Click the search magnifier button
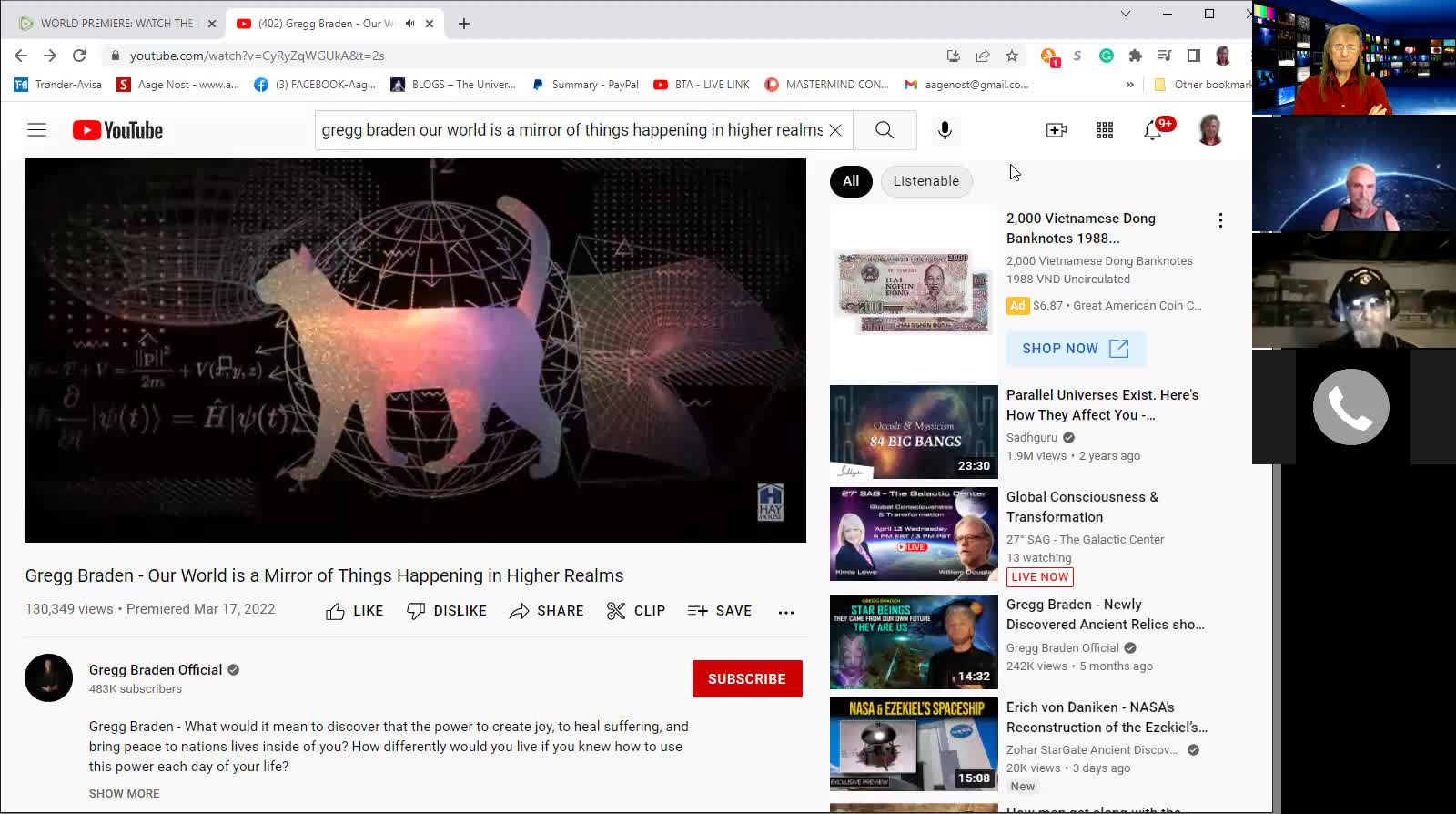Image resolution: width=1456 pixels, height=814 pixels. (x=885, y=130)
